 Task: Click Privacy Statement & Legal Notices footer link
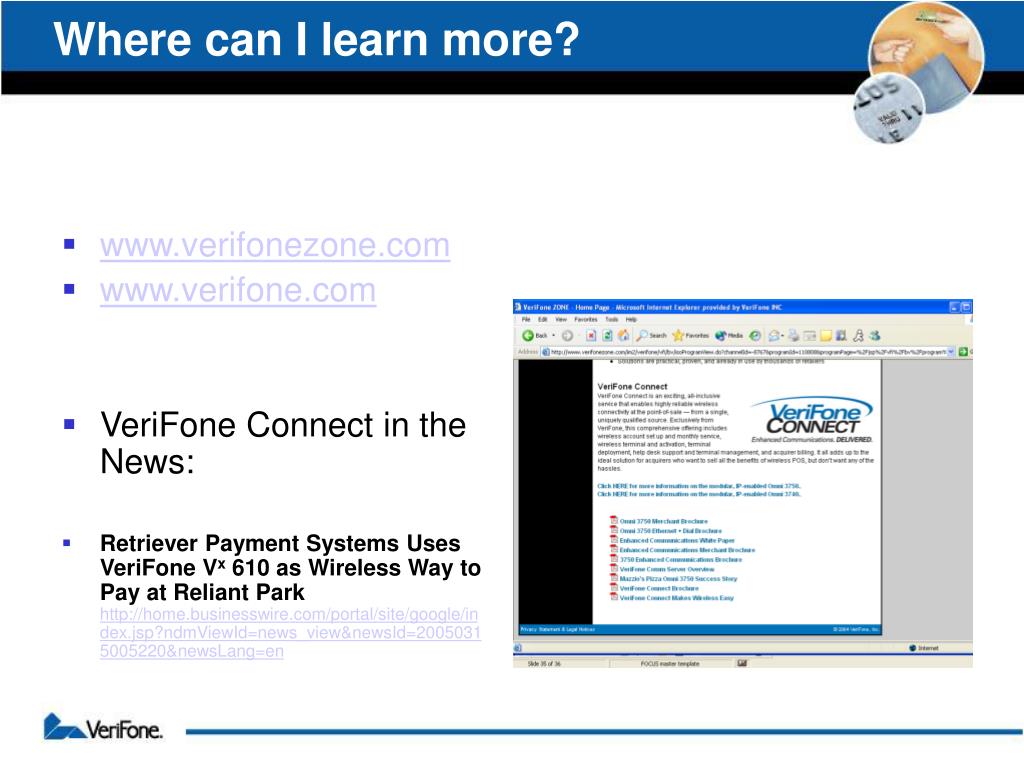558,630
